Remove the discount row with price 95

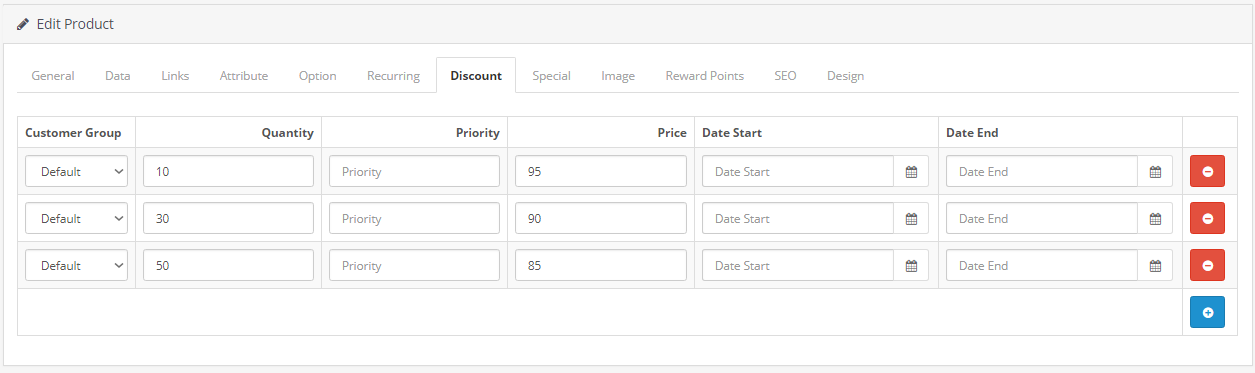1207,171
